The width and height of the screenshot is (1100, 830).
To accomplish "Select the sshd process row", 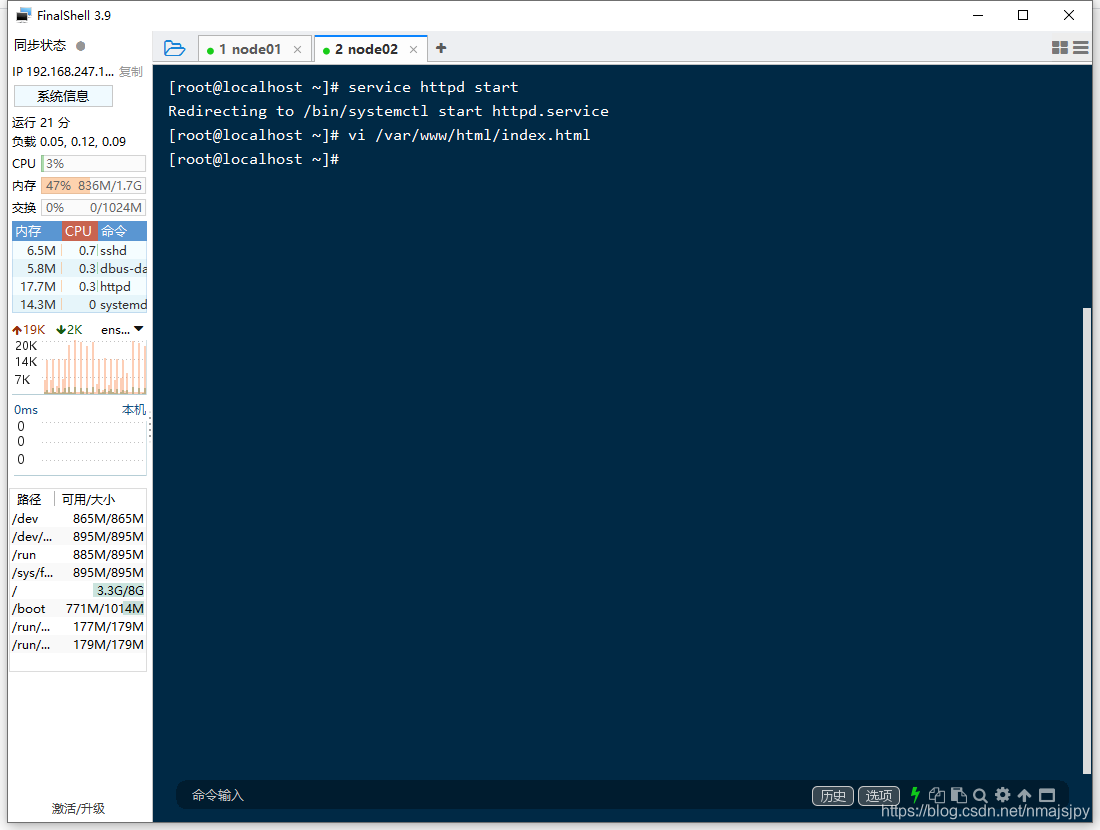I will pyautogui.click(x=79, y=250).
